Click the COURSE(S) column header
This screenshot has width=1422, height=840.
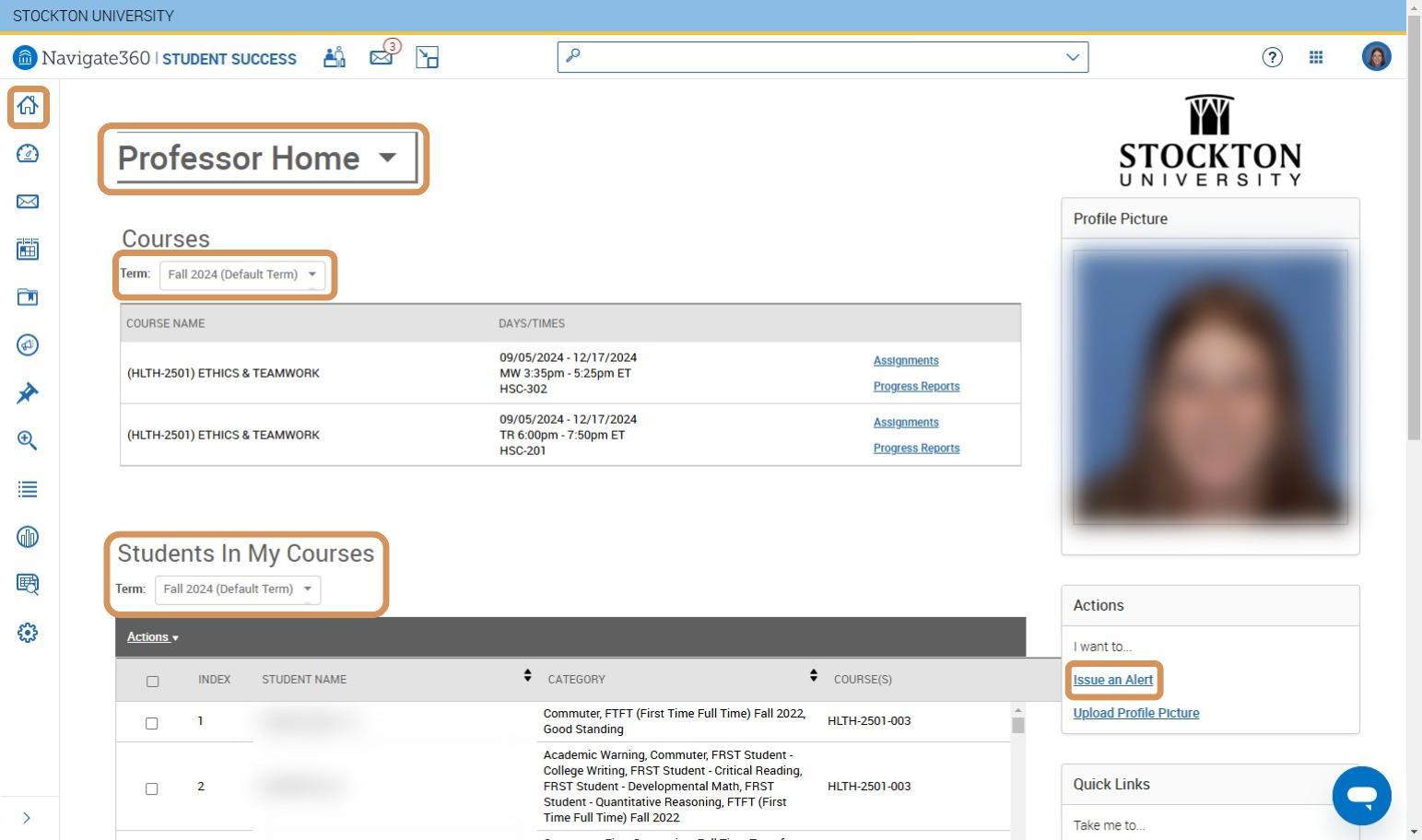tap(863, 680)
